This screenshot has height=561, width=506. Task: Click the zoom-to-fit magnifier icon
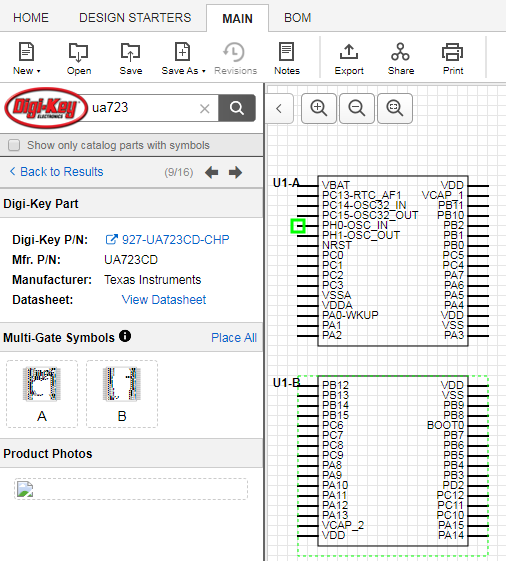pyautogui.click(x=395, y=108)
